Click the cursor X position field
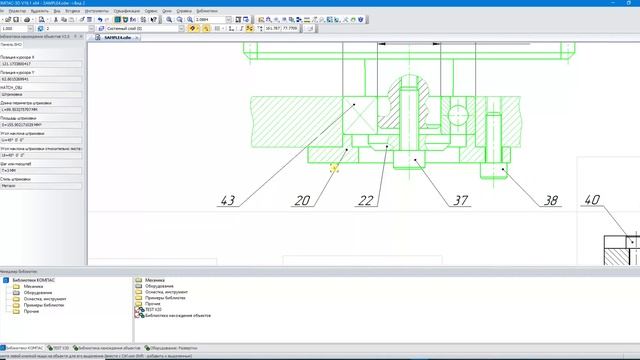Viewport: 640px width, 360px height. [x=41, y=64]
